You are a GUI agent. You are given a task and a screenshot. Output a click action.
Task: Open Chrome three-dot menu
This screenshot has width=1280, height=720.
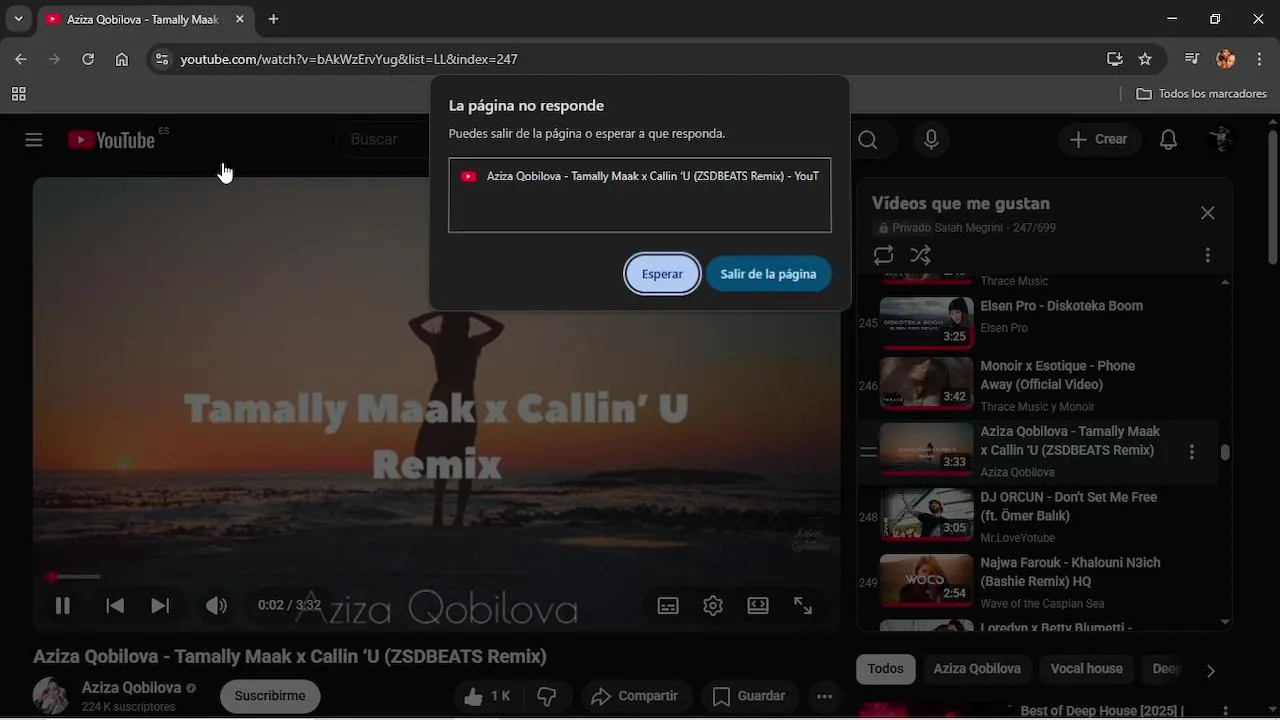pyautogui.click(x=1260, y=59)
